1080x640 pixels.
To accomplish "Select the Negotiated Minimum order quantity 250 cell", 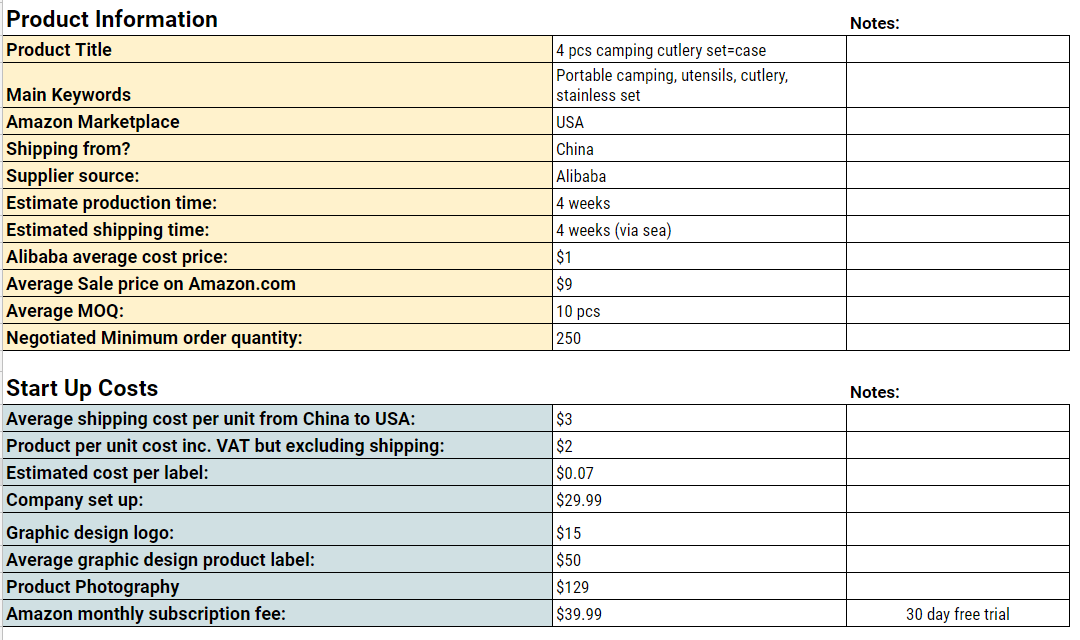I will [699, 338].
